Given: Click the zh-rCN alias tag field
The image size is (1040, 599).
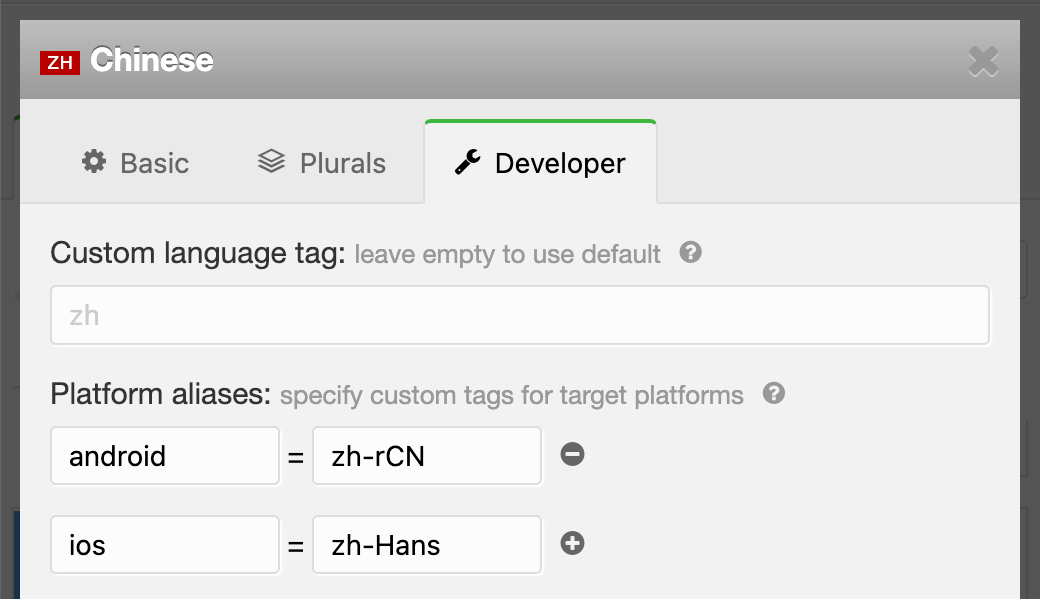Looking at the screenshot, I should pos(427,456).
